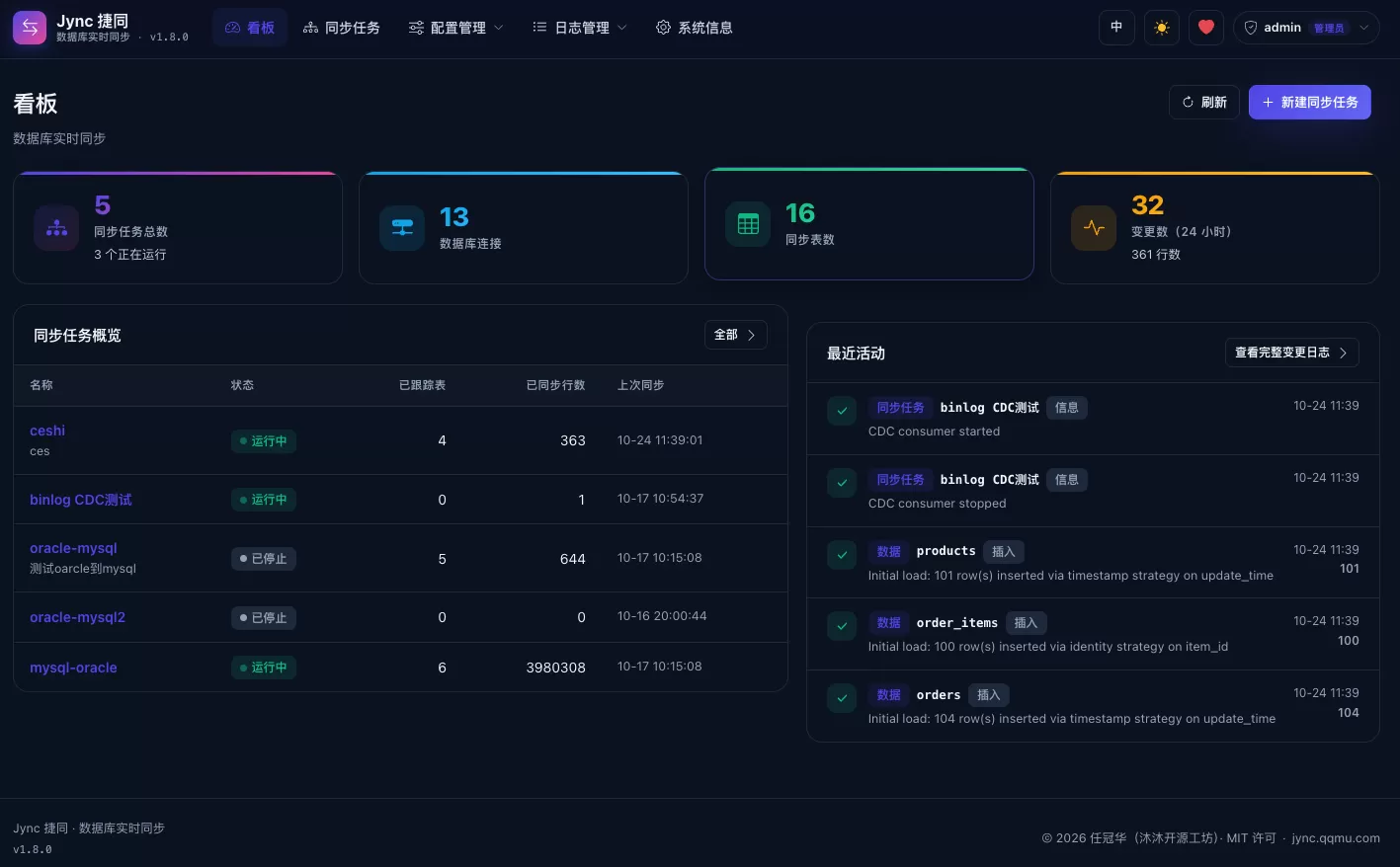Click the sync task total card icon
Viewport: 1400px width, 867px height.
(56, 229)
